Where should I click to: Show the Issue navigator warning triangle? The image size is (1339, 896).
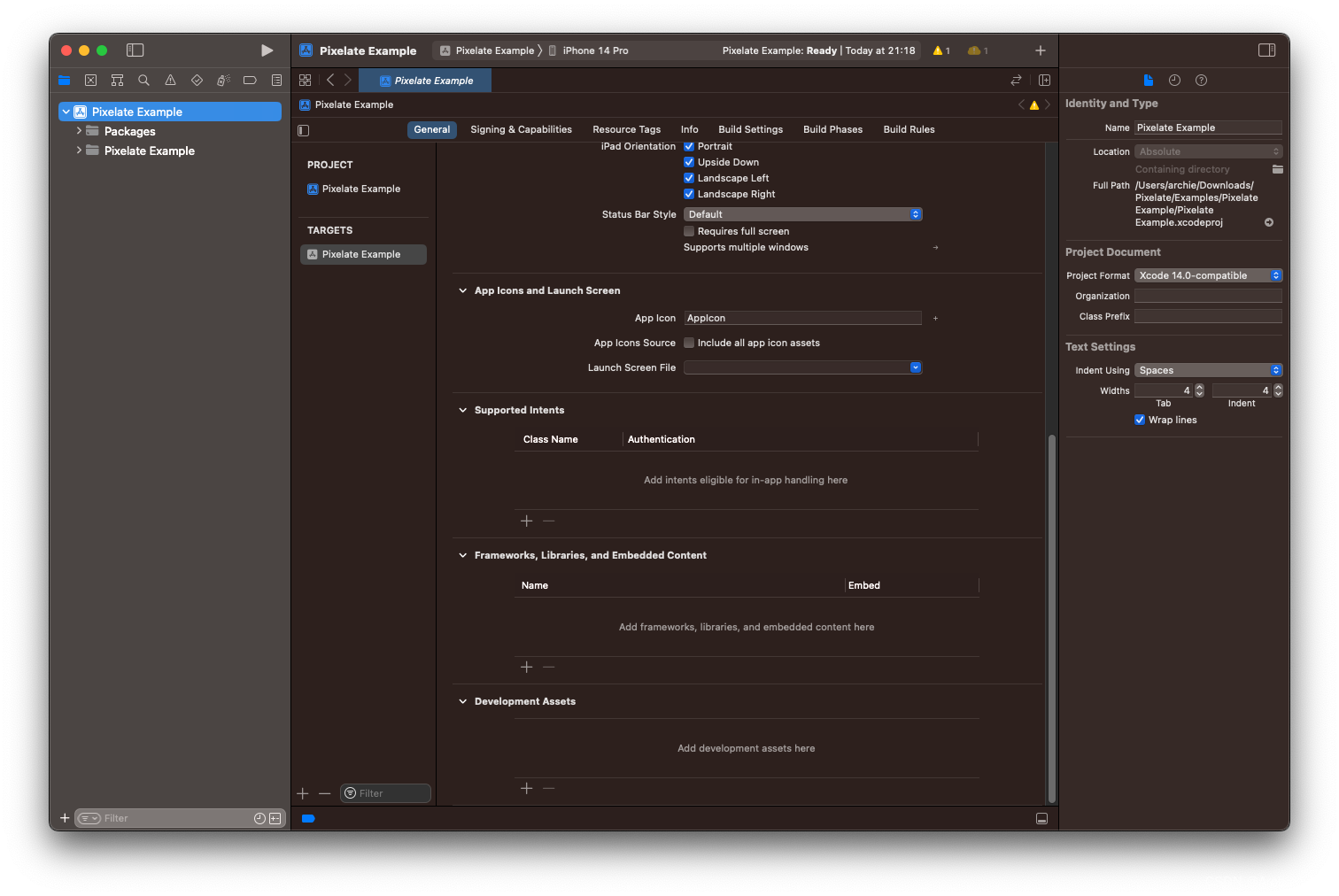pyautogui.click(x=170, y=80)
